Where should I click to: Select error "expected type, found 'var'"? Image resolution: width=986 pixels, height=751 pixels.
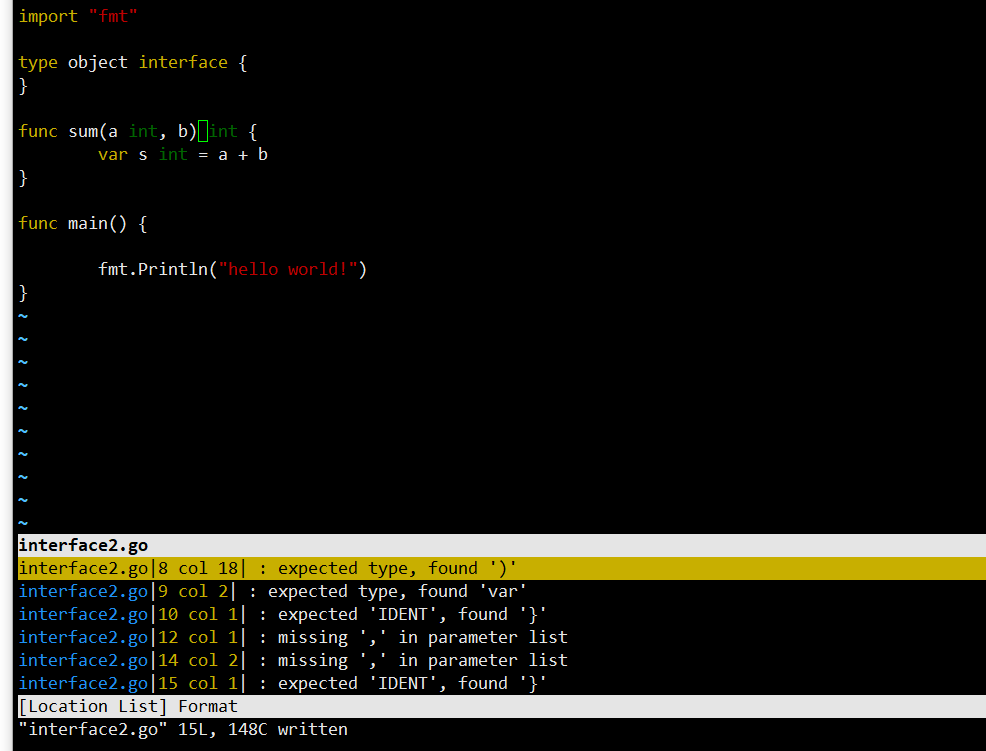[x=397, y=591]
